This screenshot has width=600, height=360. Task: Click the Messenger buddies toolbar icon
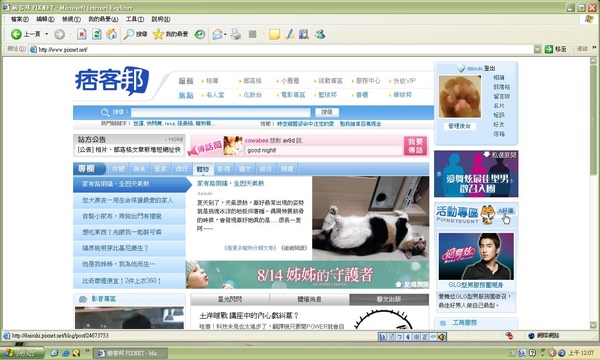pos(320,34)
